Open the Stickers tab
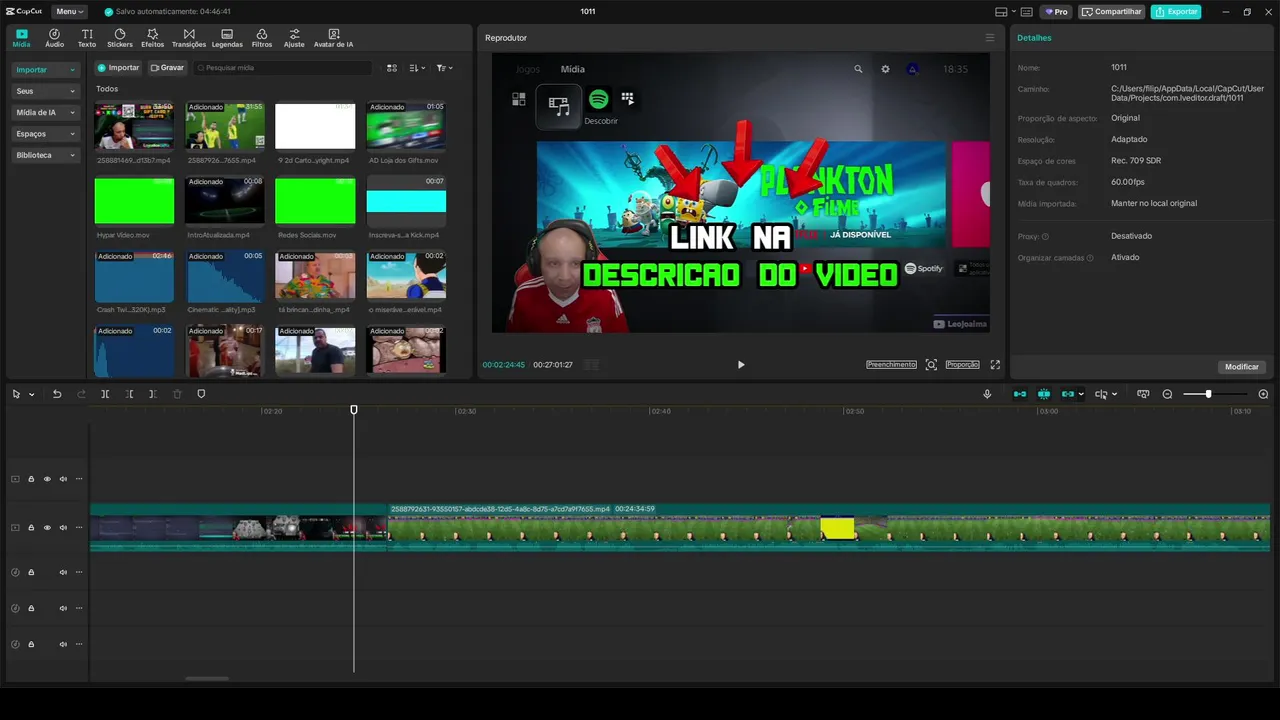 (x=120, y=38)
